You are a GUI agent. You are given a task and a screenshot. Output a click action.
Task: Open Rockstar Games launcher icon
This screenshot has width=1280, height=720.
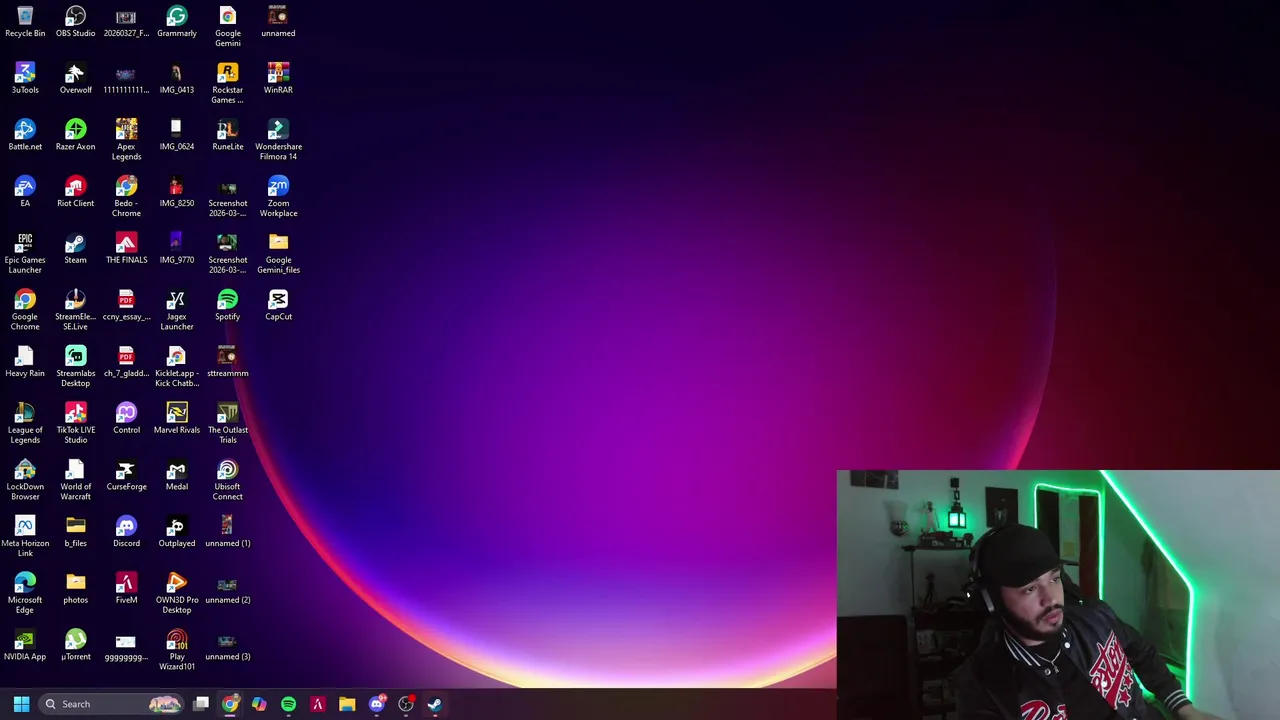[x=228, y=84]
